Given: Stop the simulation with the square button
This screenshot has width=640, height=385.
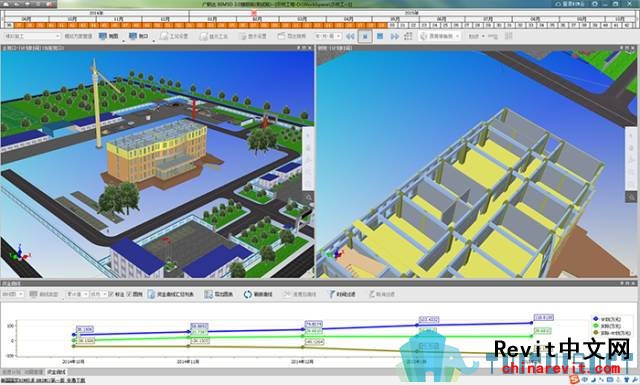Looking at the screenshot, I should pyautogui.click(x=380, y=36).
